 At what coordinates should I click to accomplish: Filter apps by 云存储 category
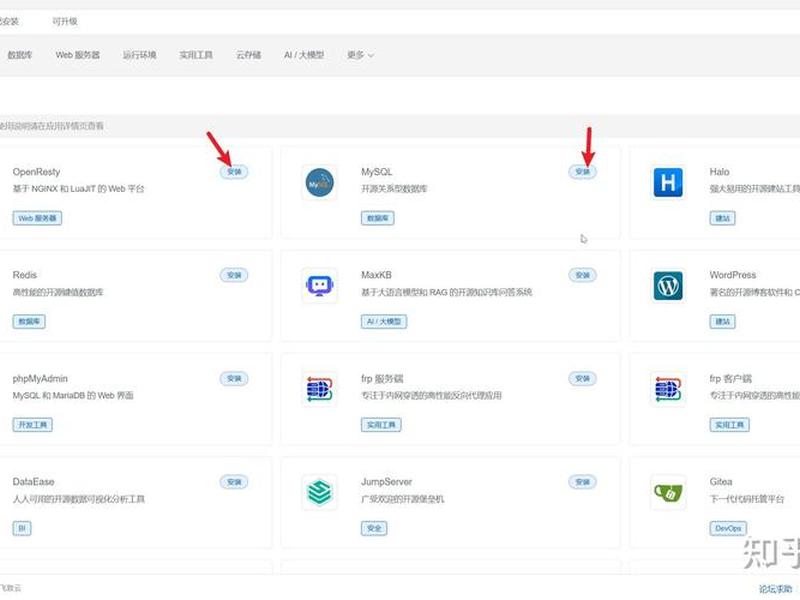point(248,55)
